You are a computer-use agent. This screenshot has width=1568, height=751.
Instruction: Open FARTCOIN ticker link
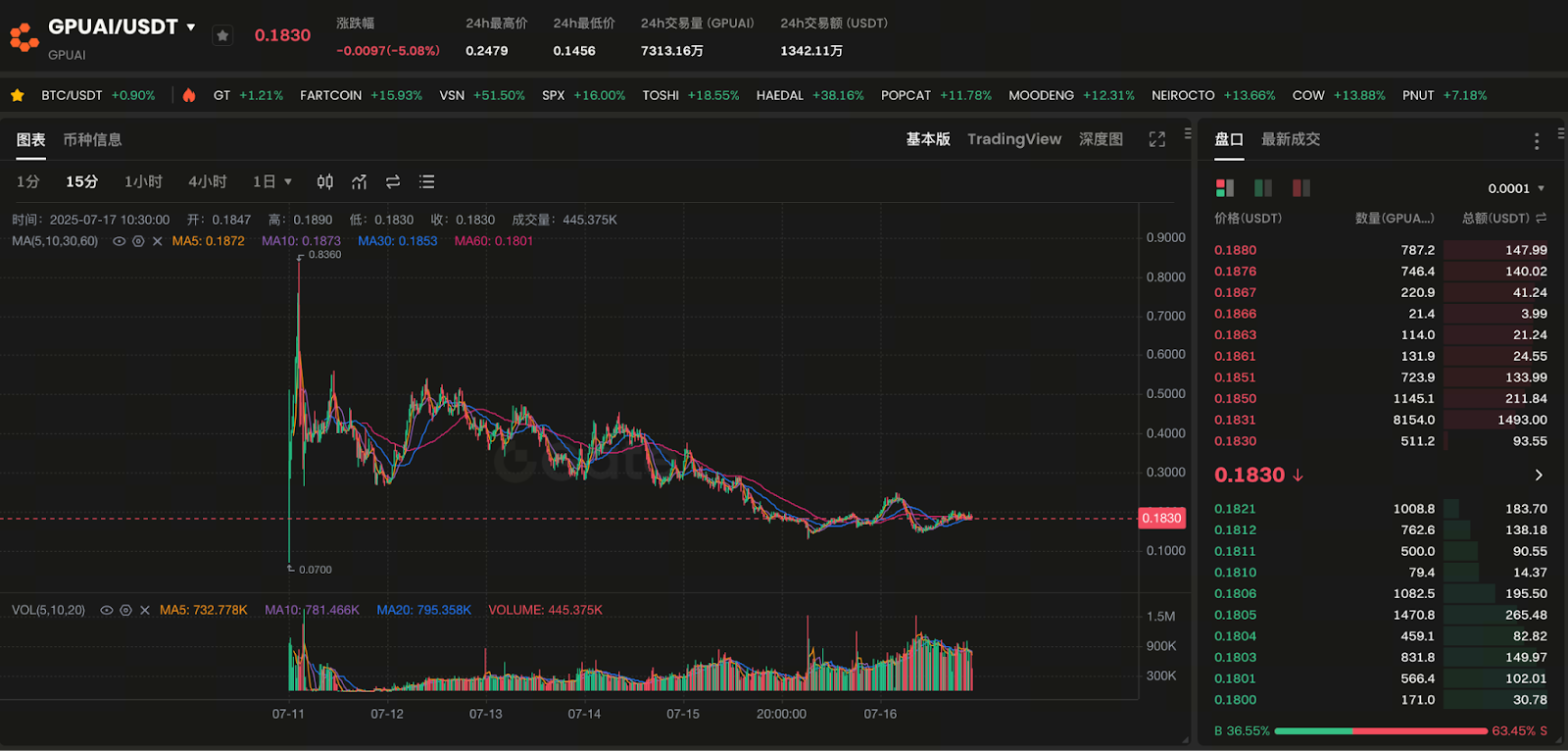(x=361, y=95)
